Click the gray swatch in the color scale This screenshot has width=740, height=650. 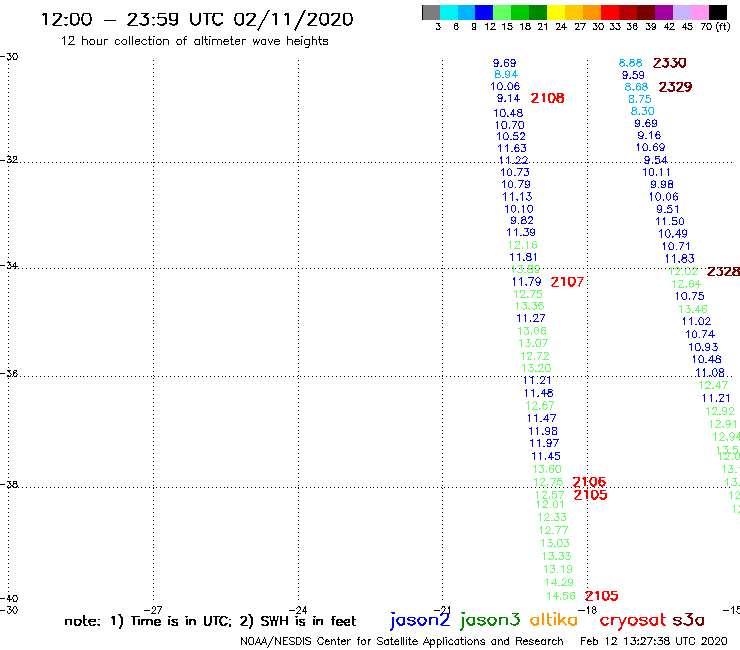(431, 12)
